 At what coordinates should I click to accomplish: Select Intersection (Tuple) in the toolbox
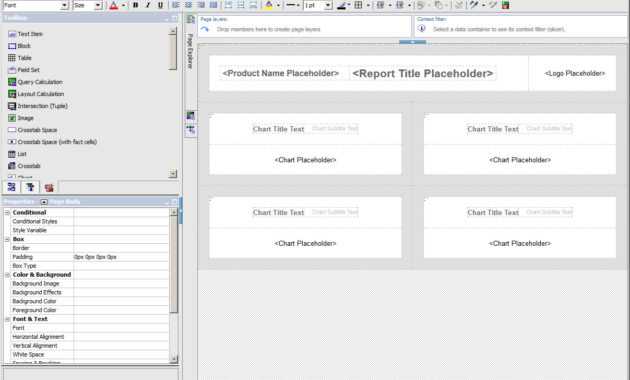[x=38, y=106]
